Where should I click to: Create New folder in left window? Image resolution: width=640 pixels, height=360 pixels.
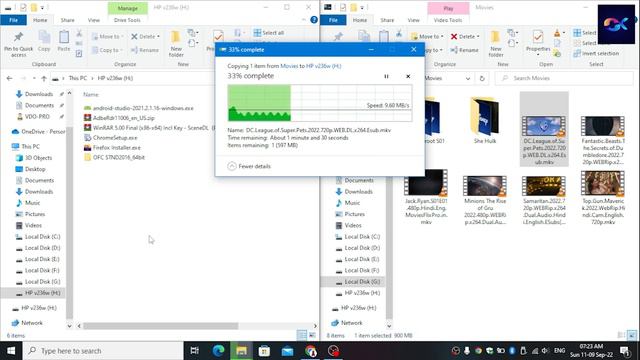click(176, 44)
